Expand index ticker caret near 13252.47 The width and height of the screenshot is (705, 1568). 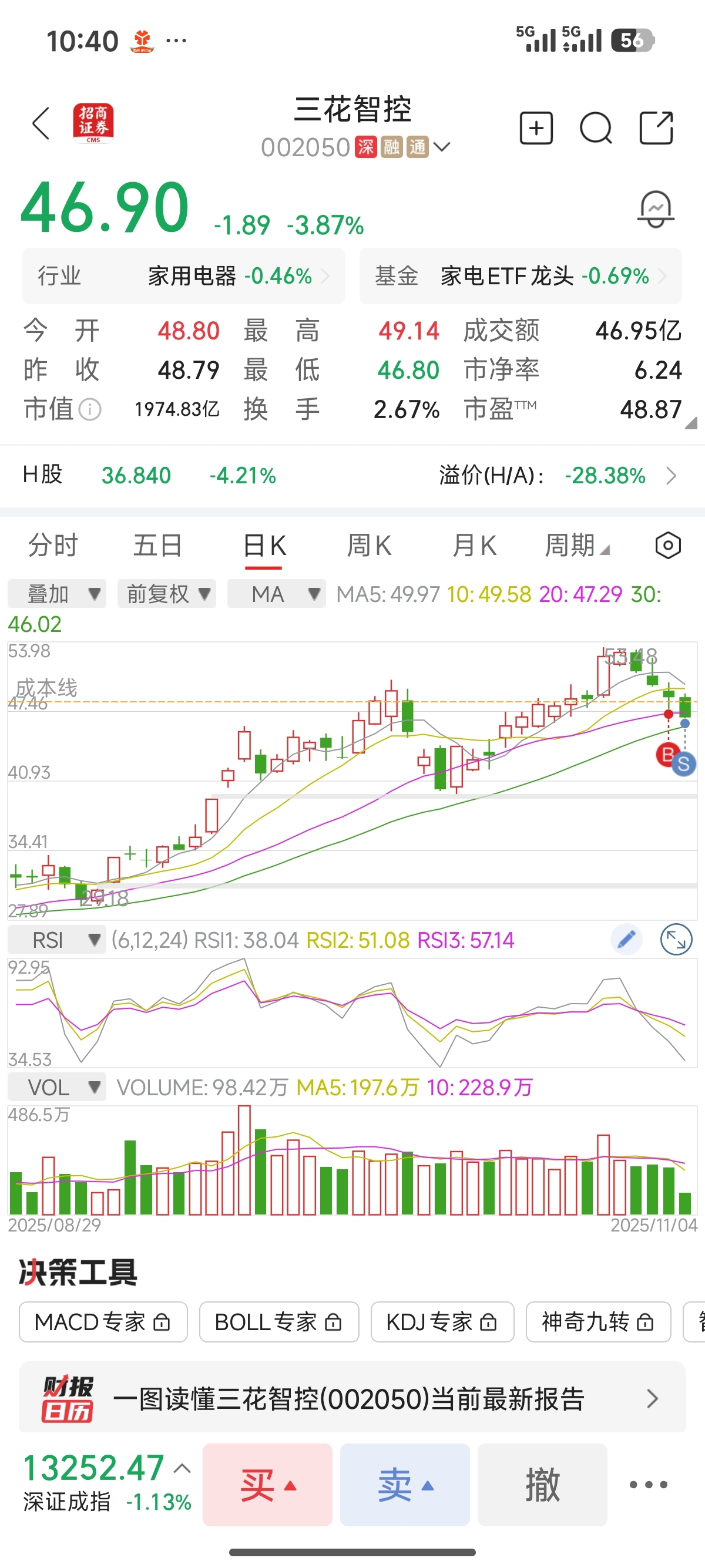(x=182, y=1469)
